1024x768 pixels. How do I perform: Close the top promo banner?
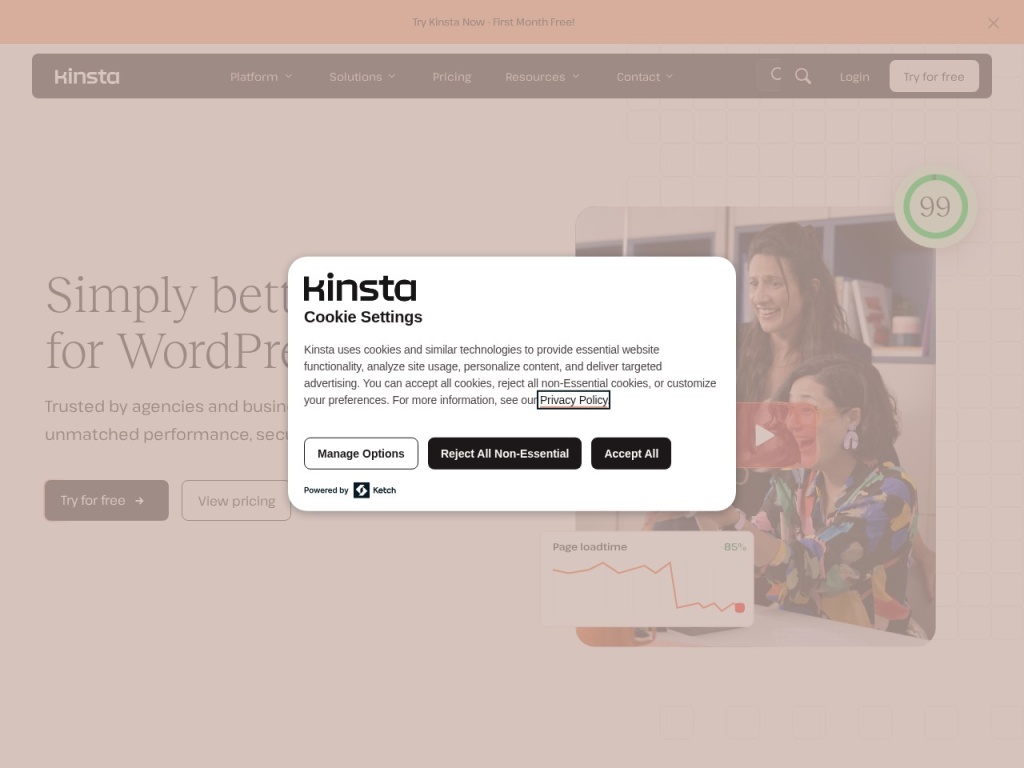coord(993,23)
